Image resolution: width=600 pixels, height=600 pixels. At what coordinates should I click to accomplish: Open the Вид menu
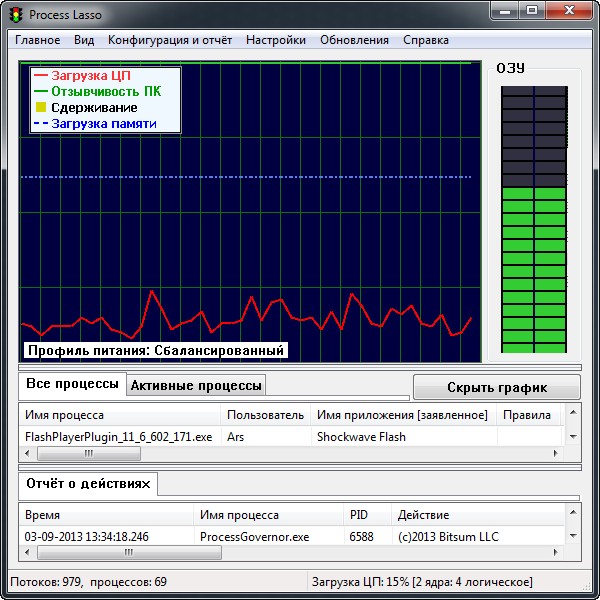click(x=84, y=40)
